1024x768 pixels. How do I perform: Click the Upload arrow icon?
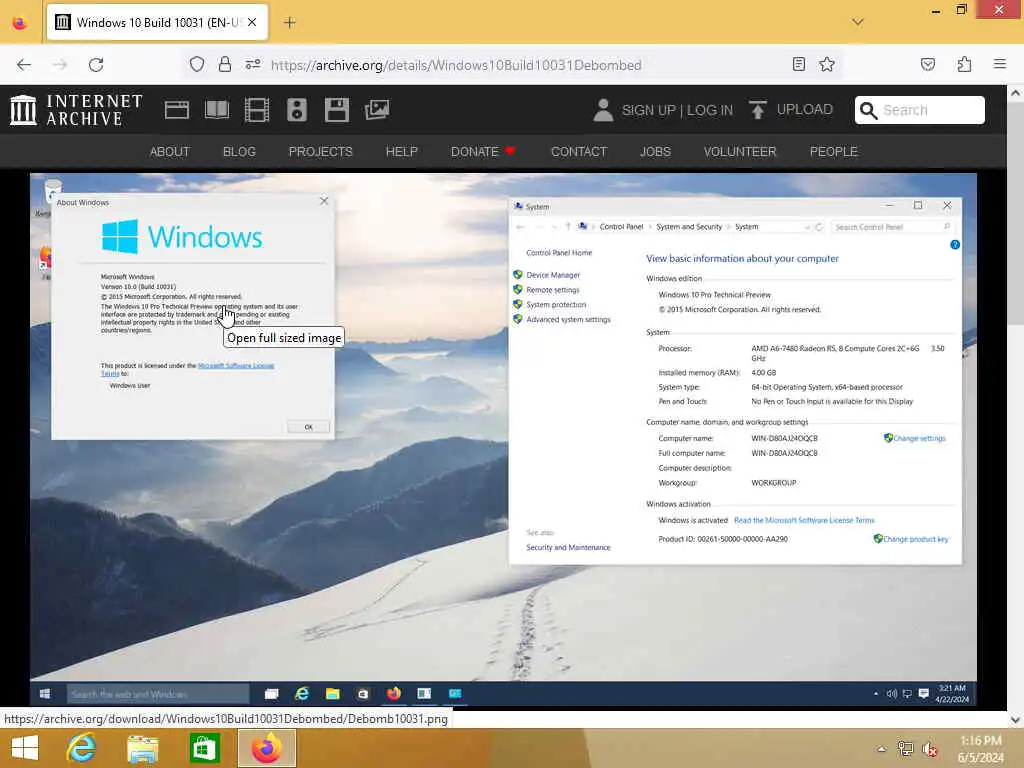[x=758, y=110]
